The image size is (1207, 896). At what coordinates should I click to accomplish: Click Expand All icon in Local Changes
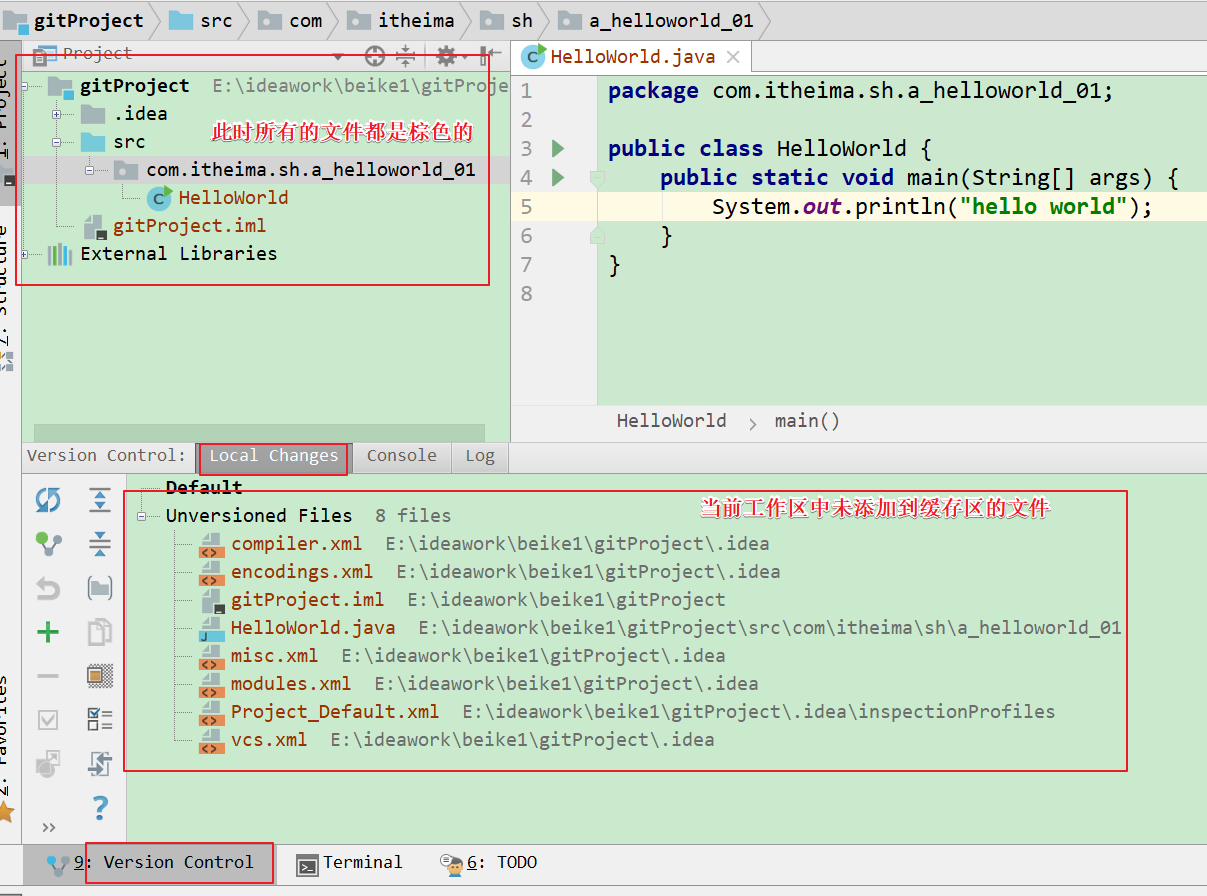[x=100, y=500]
